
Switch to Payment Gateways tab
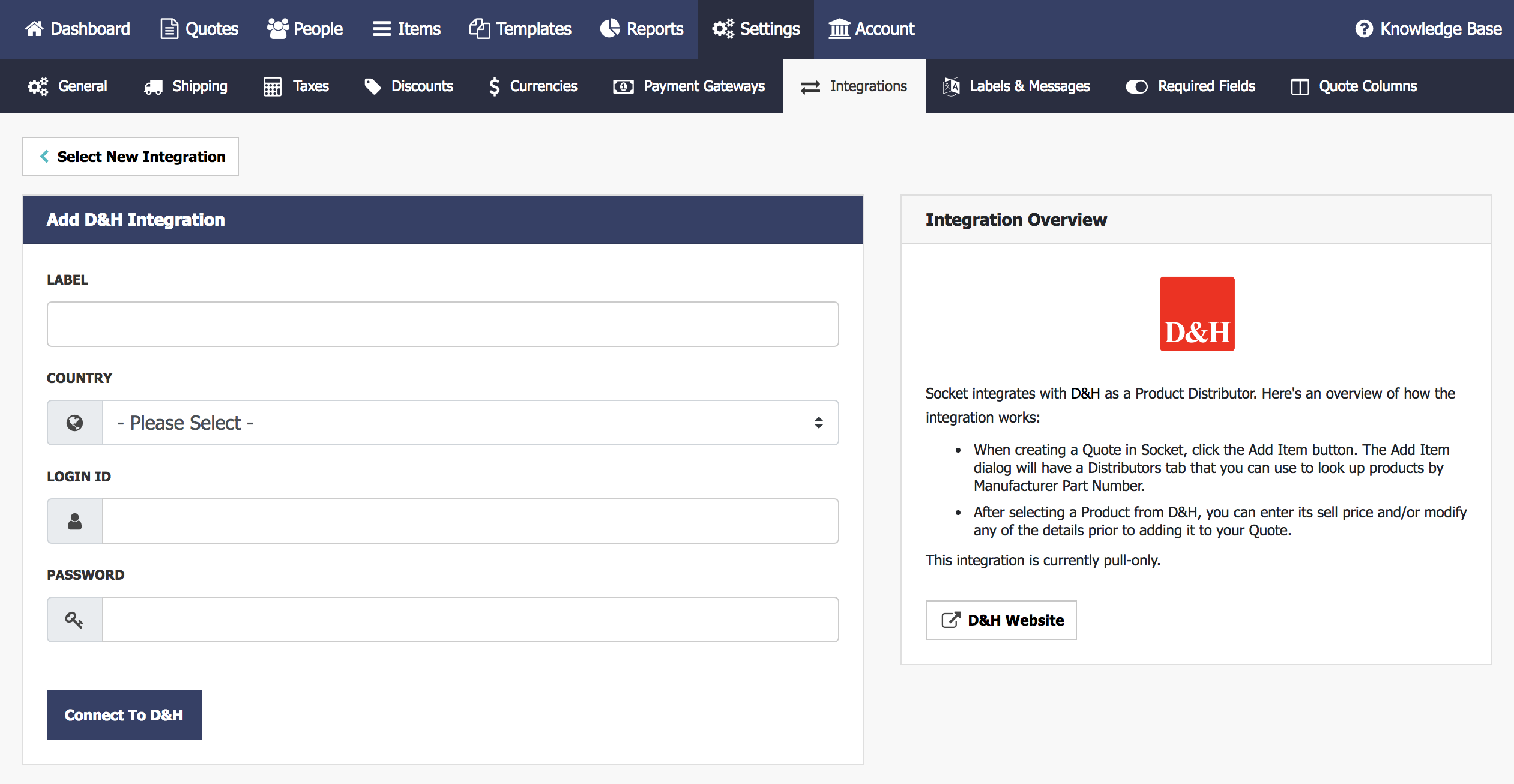(689, 86)
